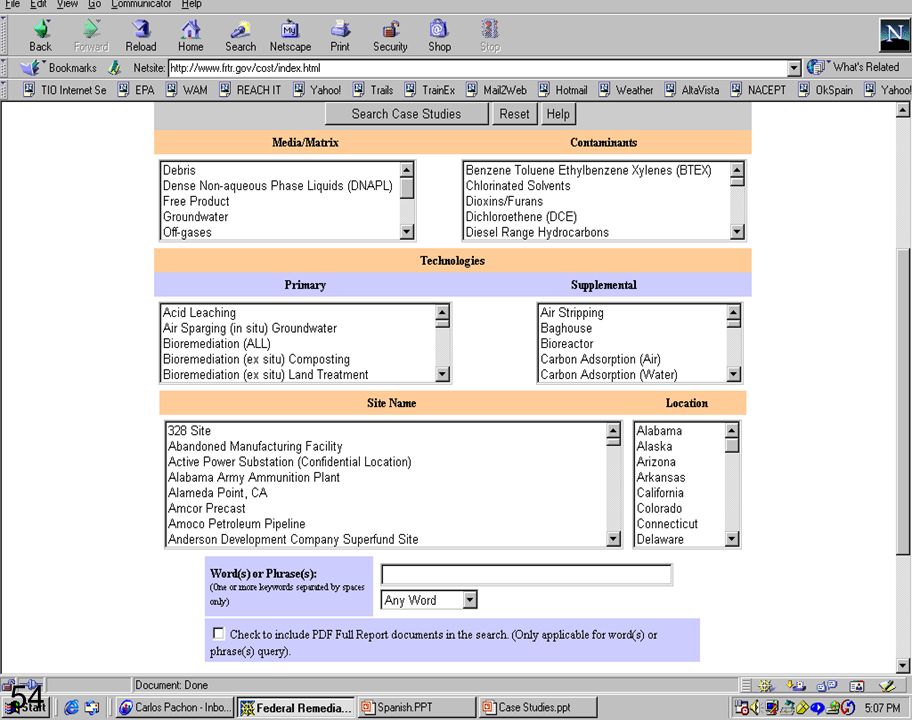Click the Netscape N logo icon

tap(894, 35)
